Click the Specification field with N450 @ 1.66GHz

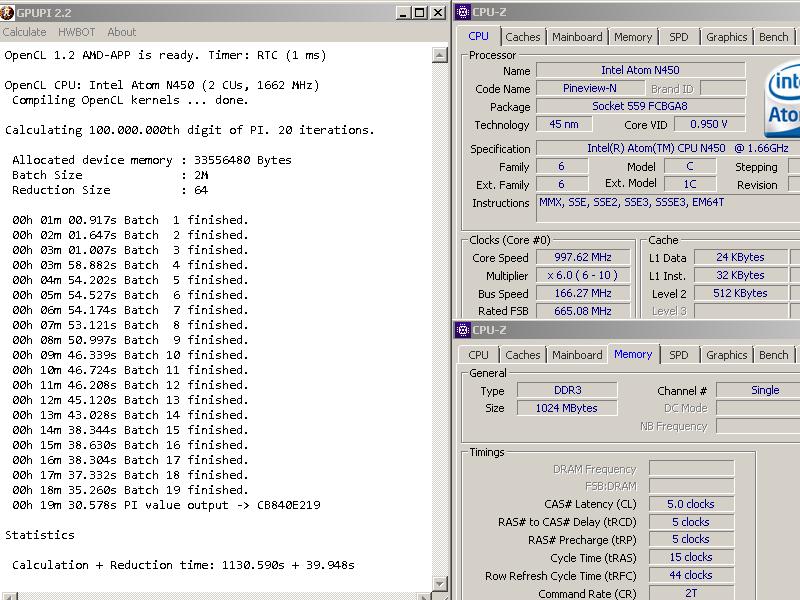(x=668, y=148)
